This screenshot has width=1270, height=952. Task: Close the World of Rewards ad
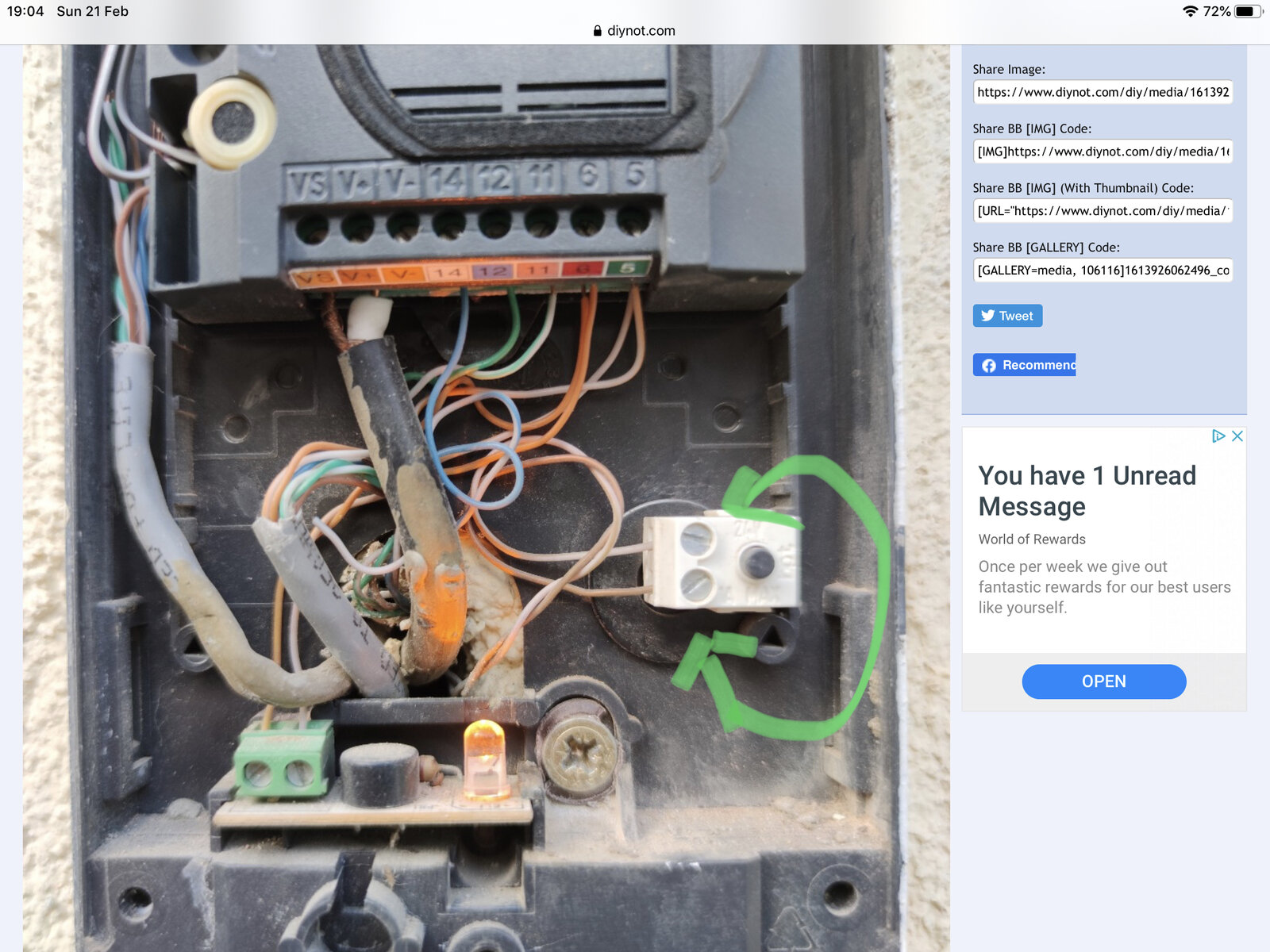pyautogui.click(x=1237, y=436)
